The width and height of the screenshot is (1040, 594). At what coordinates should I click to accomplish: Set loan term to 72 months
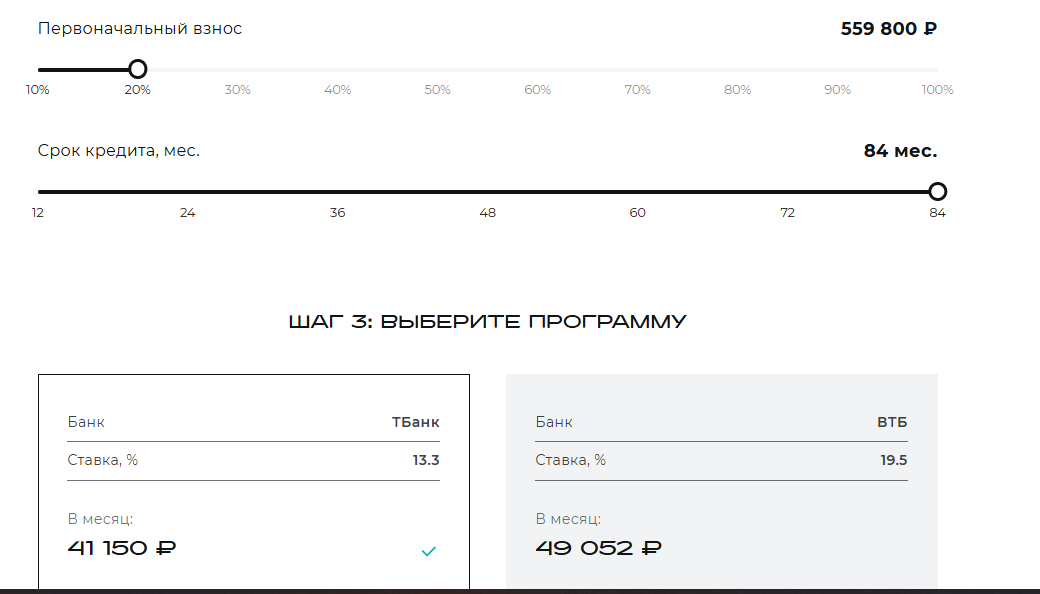pos(788,213)
